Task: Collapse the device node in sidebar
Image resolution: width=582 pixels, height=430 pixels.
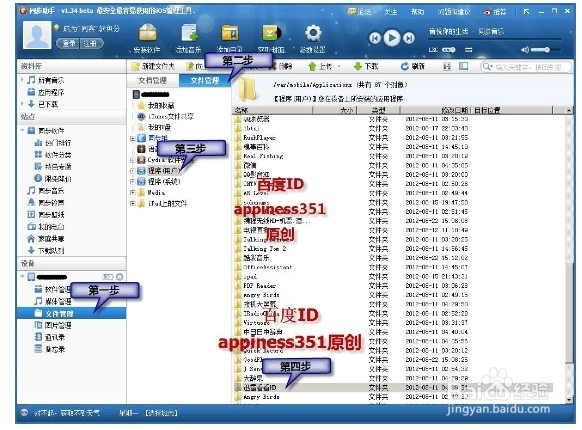Action: point(22,277)
